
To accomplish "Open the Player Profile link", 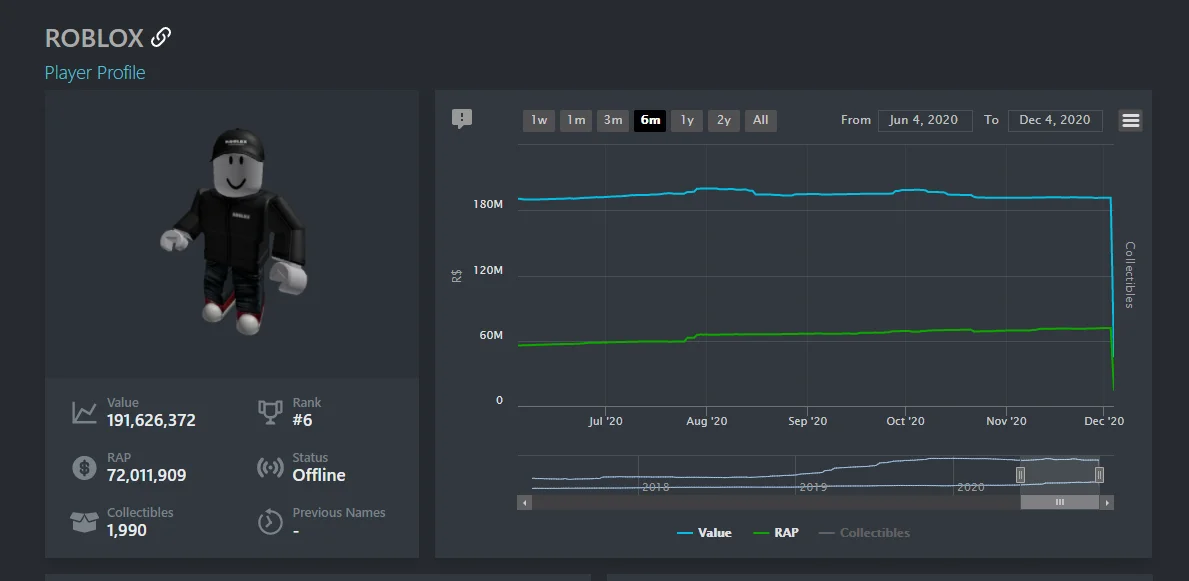I will click(95, 73).
